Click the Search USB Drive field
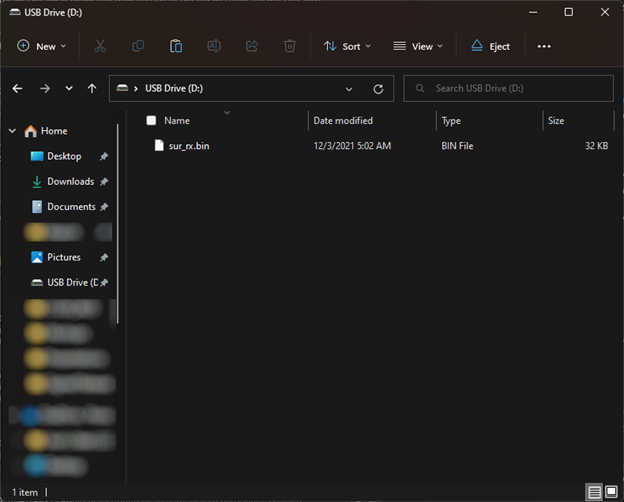Viewport: 624px width, 502px height. (x=508, y=88)
